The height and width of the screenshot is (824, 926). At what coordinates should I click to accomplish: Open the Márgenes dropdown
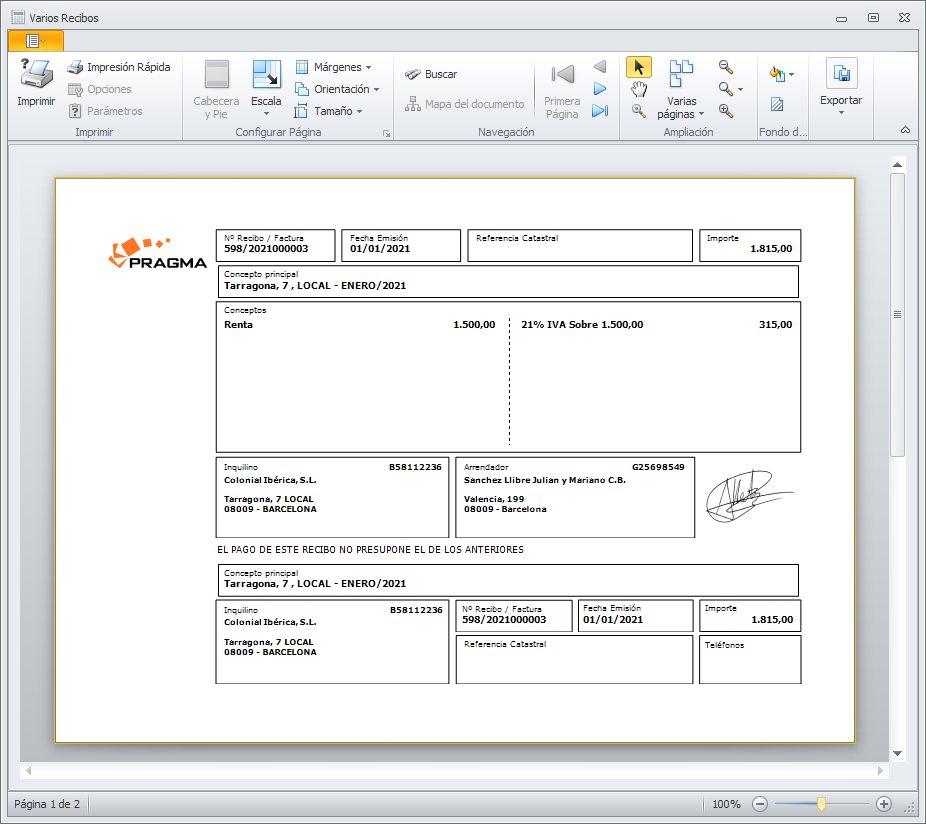(334, 67)
